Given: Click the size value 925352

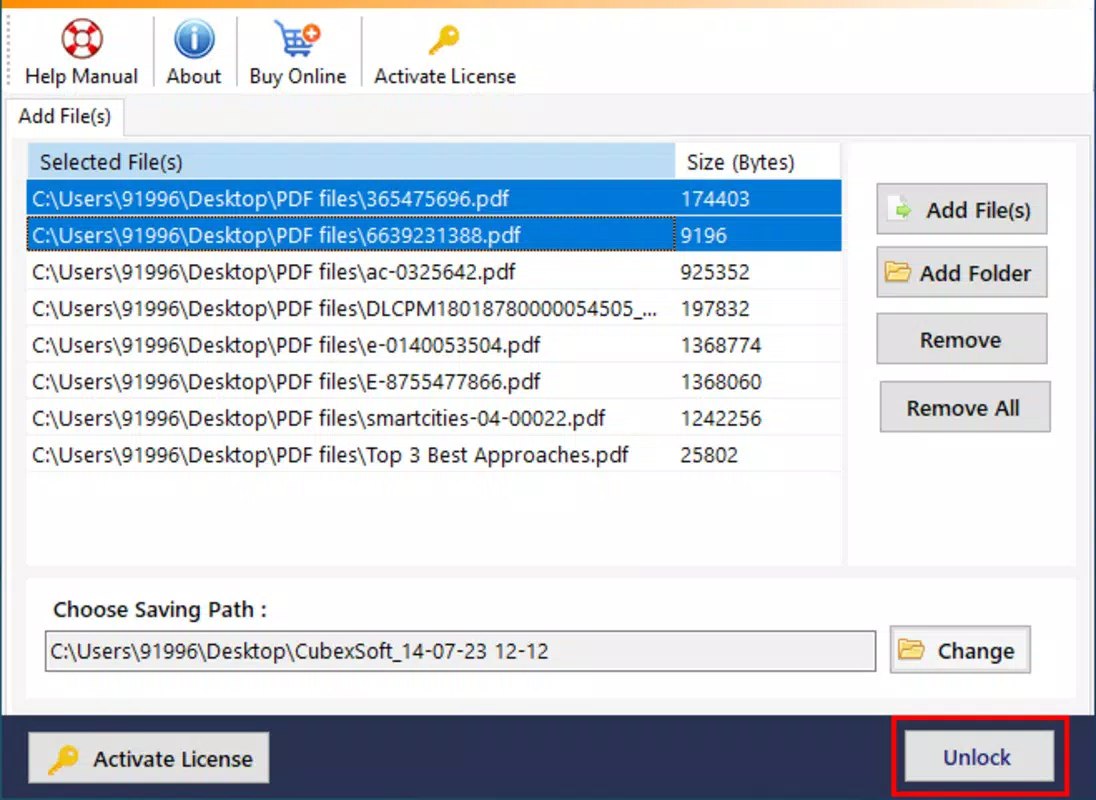Looking at the screenshot, I should point(715,272).
